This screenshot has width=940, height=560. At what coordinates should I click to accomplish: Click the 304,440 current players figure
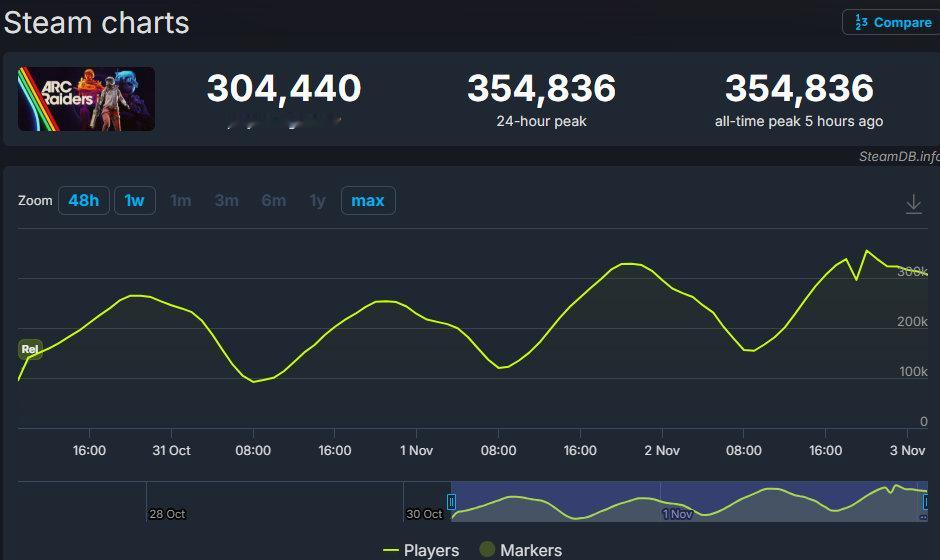(284, 88)
